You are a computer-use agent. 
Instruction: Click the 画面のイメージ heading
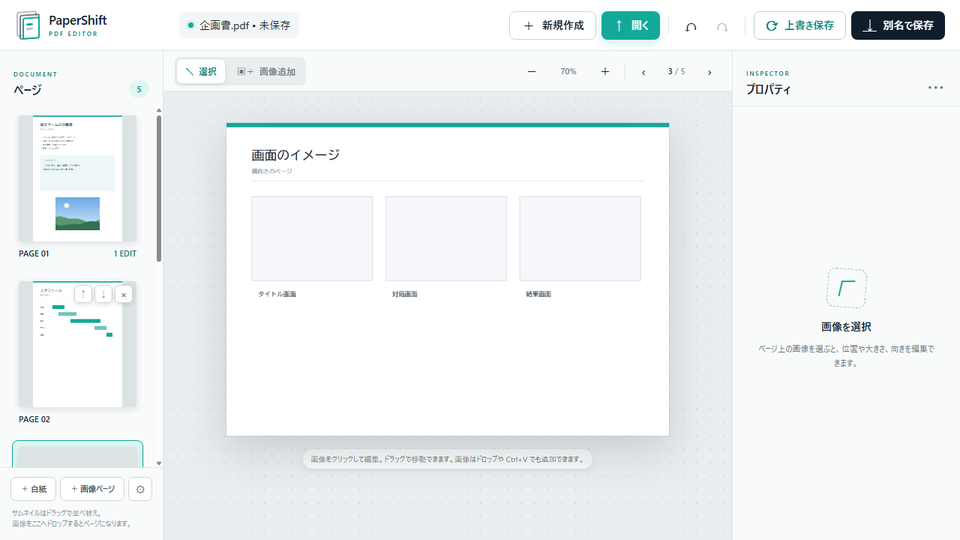point(296,155)
